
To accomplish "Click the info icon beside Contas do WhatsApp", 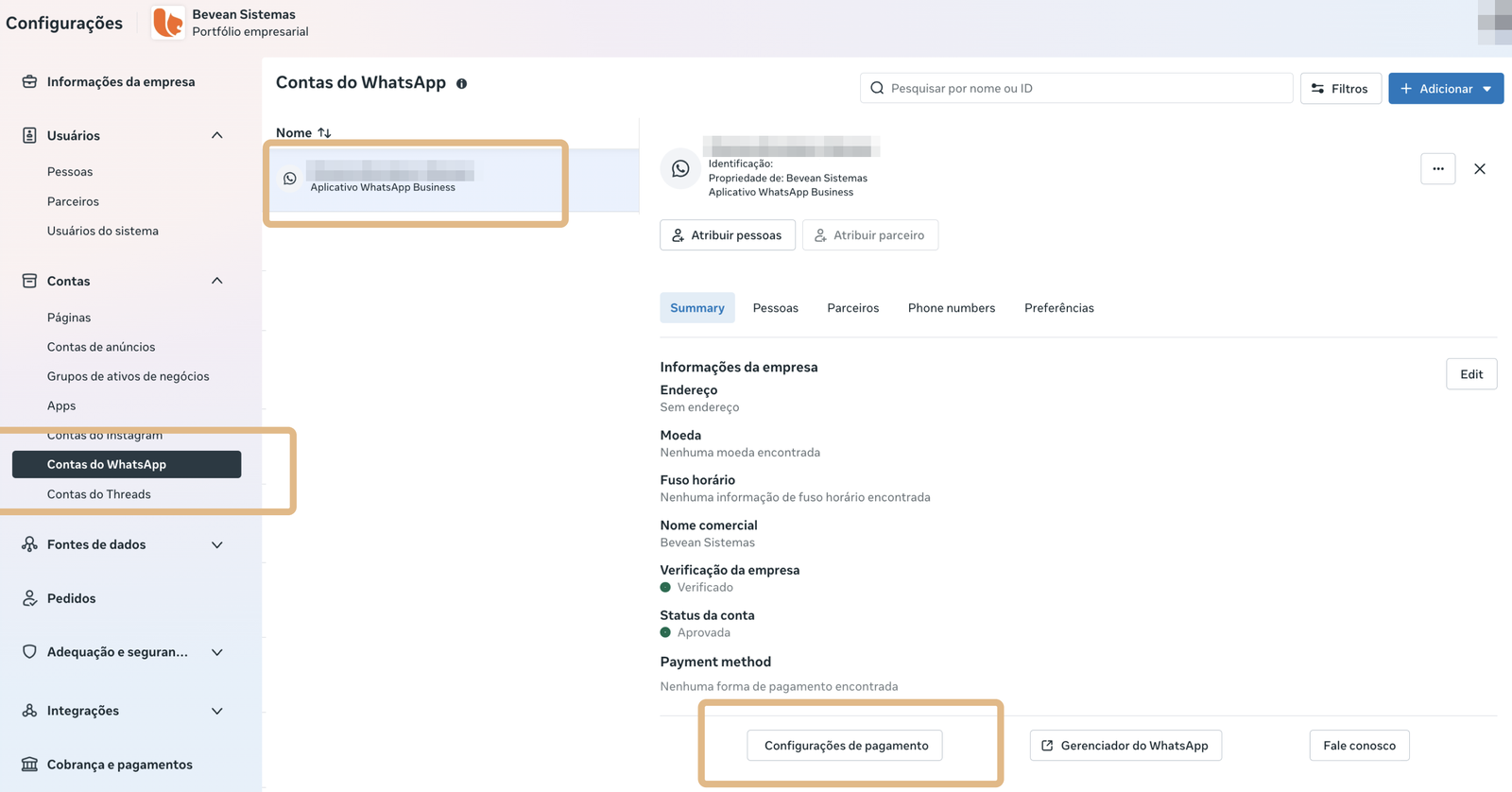I will pyautogui.click(x=461, y=83).
